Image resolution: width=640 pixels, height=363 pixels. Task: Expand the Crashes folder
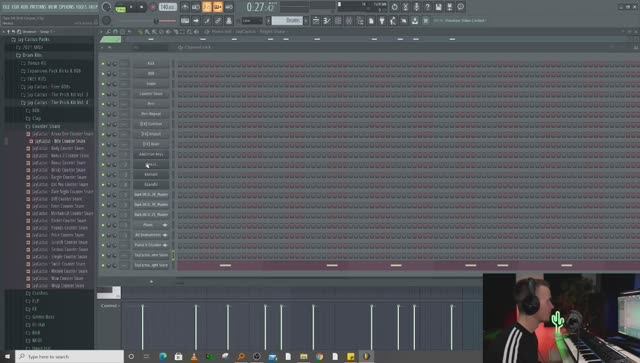40,293
